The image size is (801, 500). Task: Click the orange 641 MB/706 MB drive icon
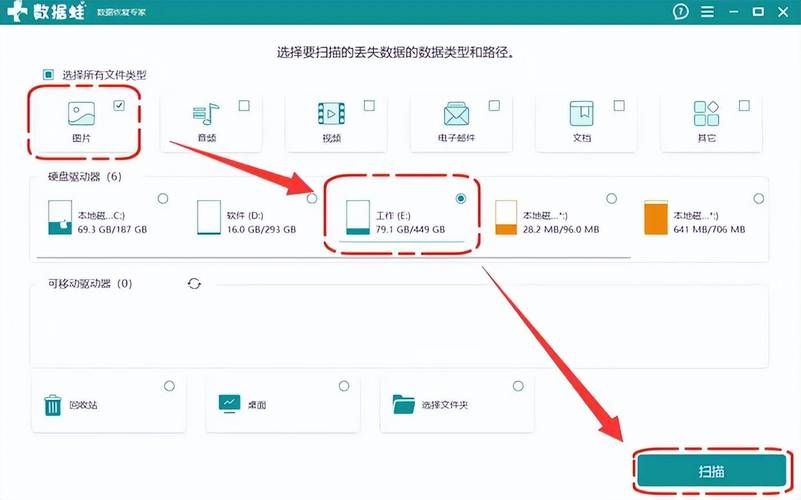(656, 218)
